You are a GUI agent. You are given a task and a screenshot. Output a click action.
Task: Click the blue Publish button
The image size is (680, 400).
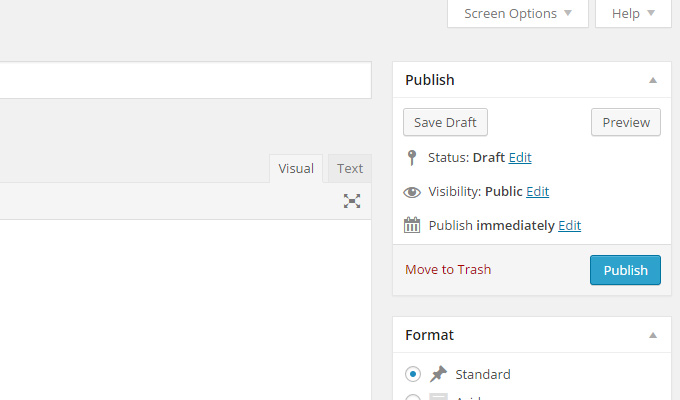[x=625, y=270]
